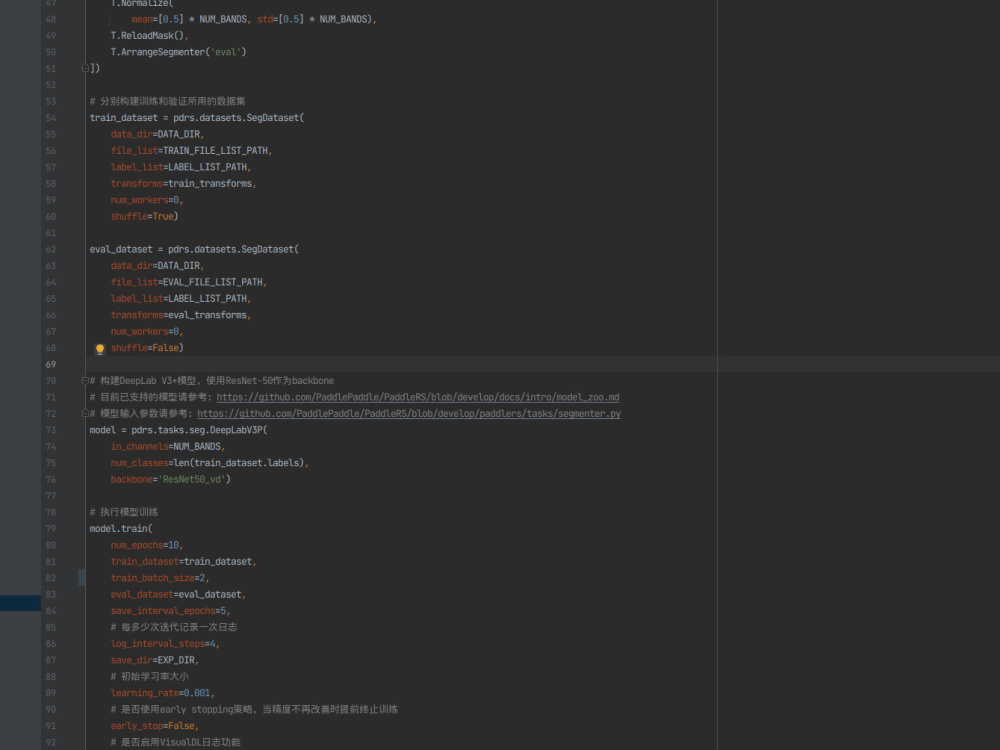Image resolution: width=1000 pixels, height=750 pixels.
Task: Click 'train_dataset=train_dataset,' on line 81
Action: coord(184,561)
